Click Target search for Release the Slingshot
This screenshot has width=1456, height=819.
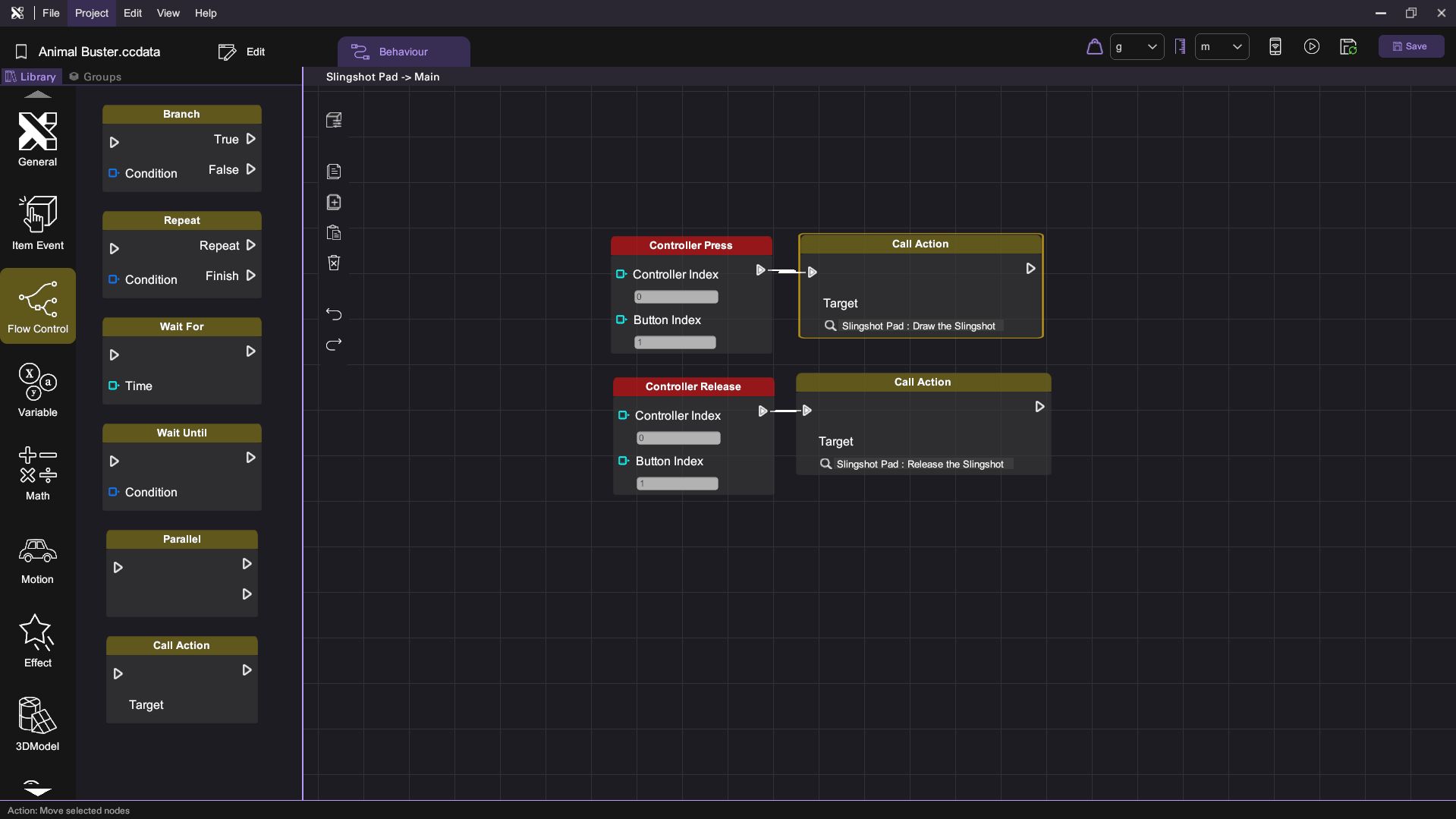pyautogui.click(x=918, y=464)
